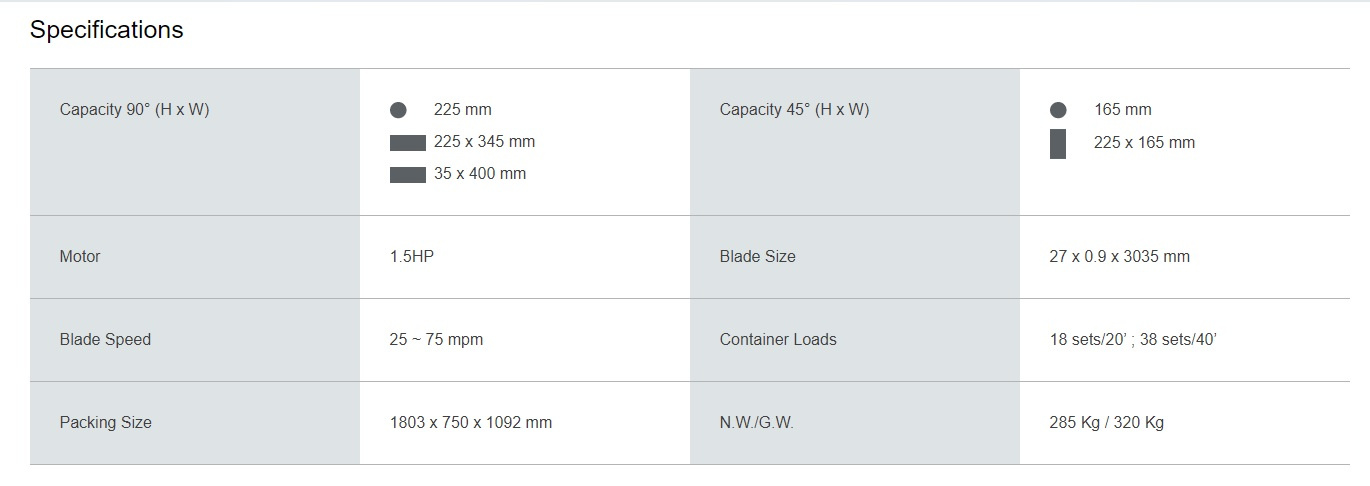The width and height of the screenshot is (1370, 486).
Task: Select the 18 sets/20' ; 38 sets/40' value
Action: coord(1133,340)
